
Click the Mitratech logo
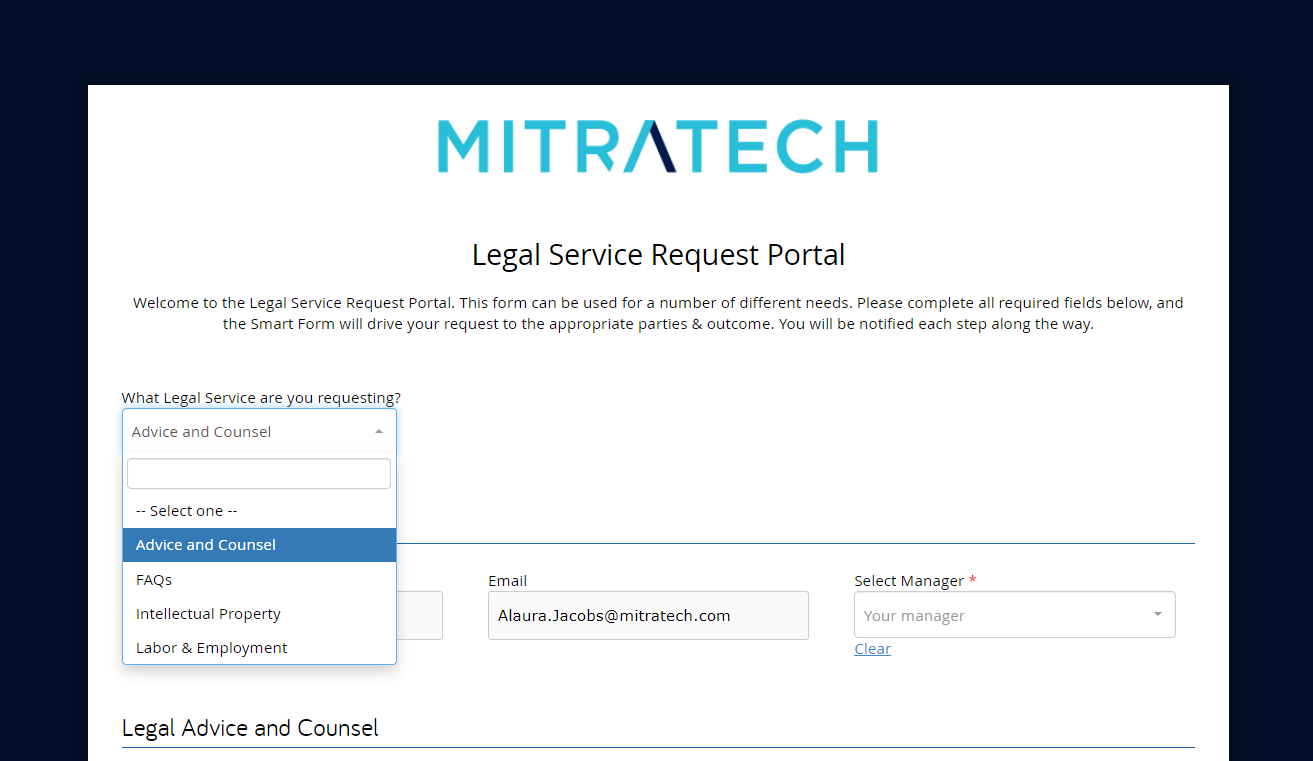[657, 146]
